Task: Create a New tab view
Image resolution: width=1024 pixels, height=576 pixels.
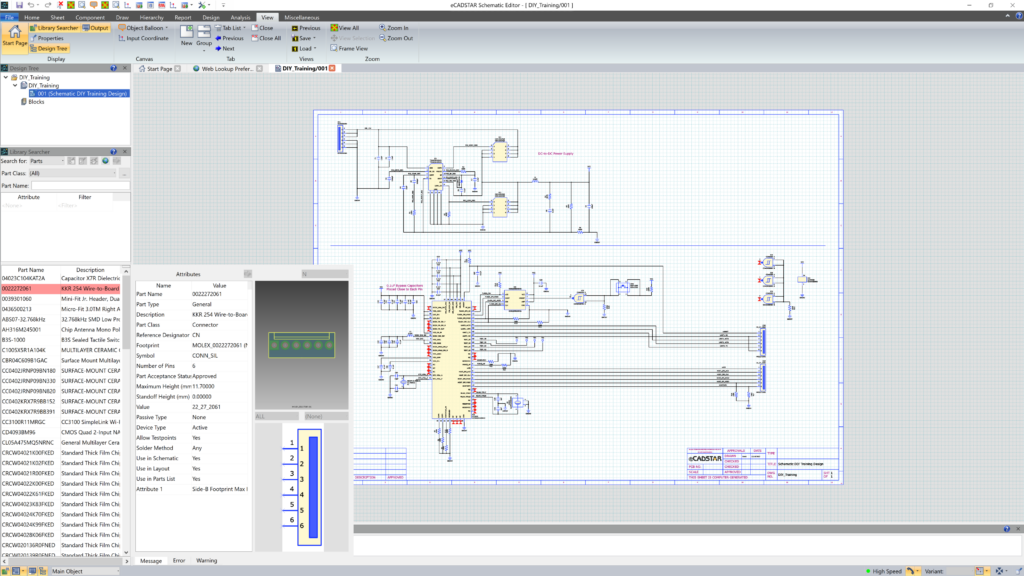Action: click(187, 35)
